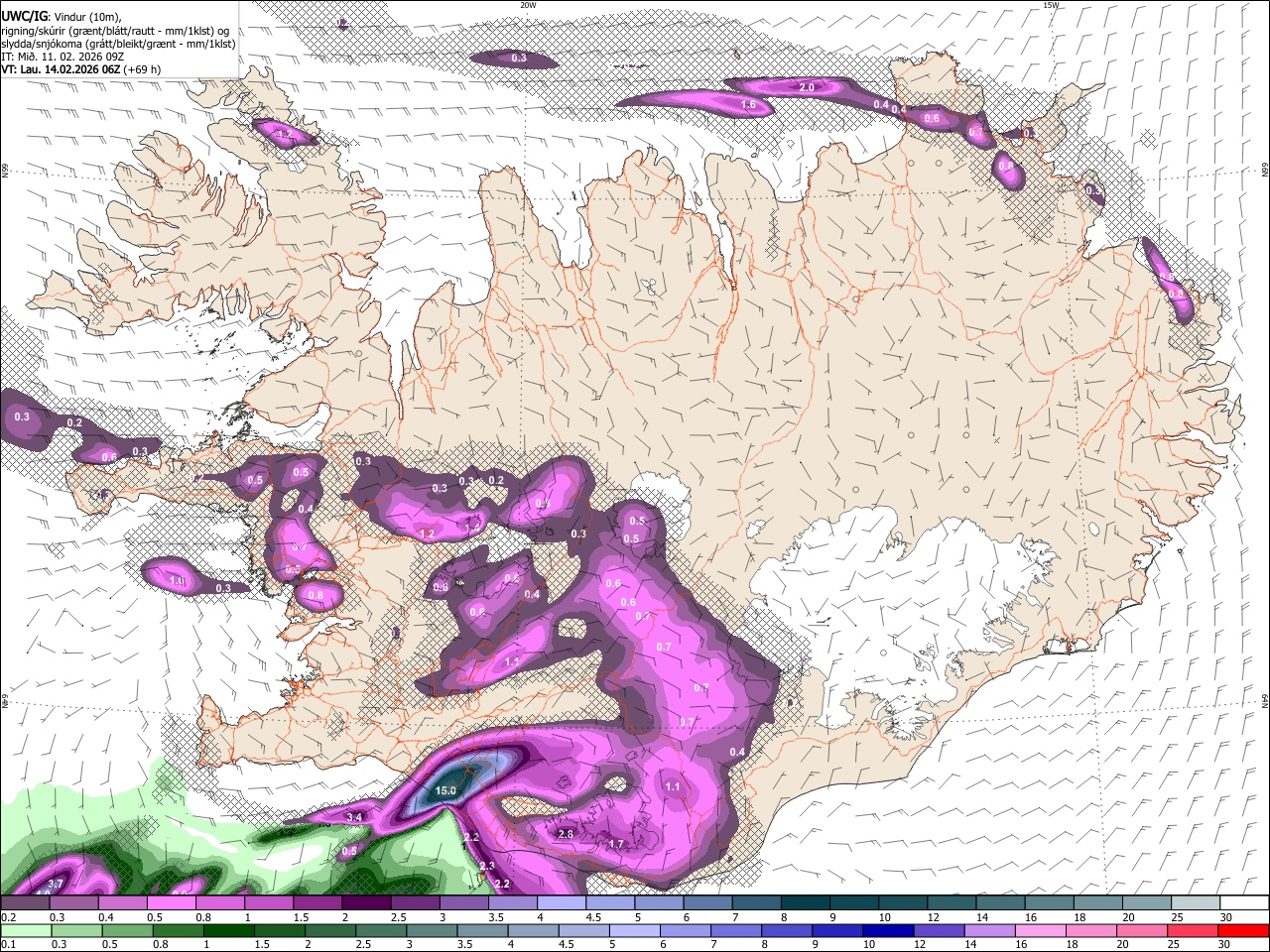
Task: Click the 30 label under the white swatch
Action: (1225, 917)
